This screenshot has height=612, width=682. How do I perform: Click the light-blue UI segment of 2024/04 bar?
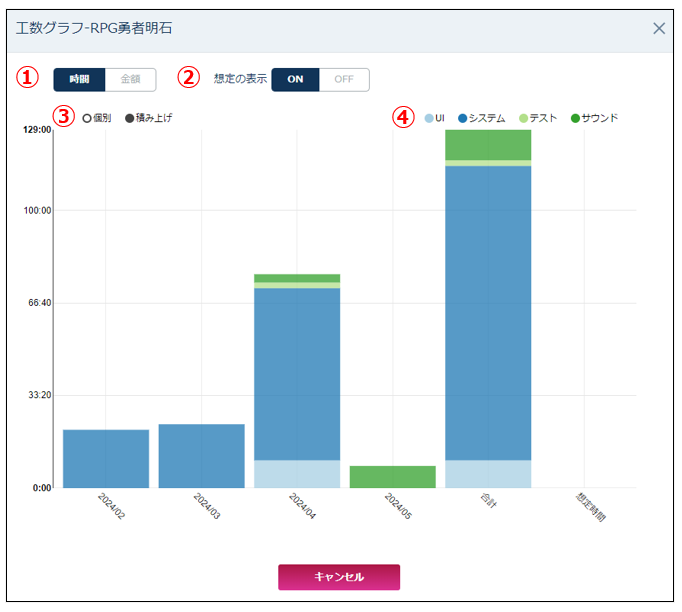tap(297, 474)
